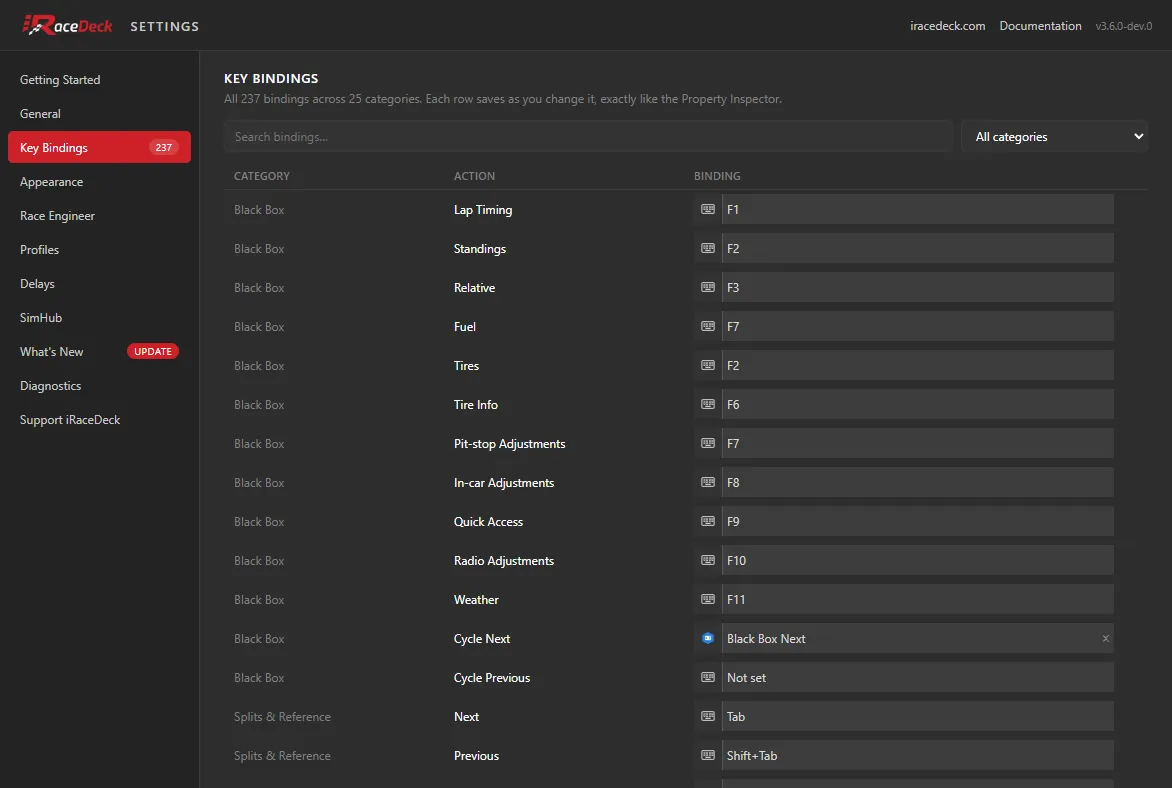The image size is (1172, 788).
Task: Click the keyboard icon in Fuel row
Action: click(707, 326)
